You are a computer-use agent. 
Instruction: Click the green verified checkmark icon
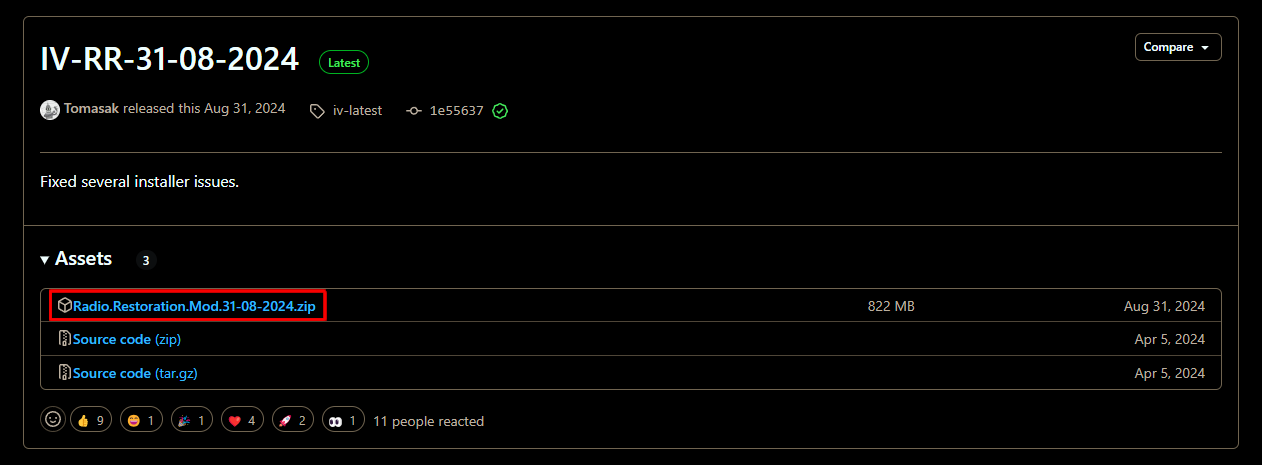tap(500, 111)
